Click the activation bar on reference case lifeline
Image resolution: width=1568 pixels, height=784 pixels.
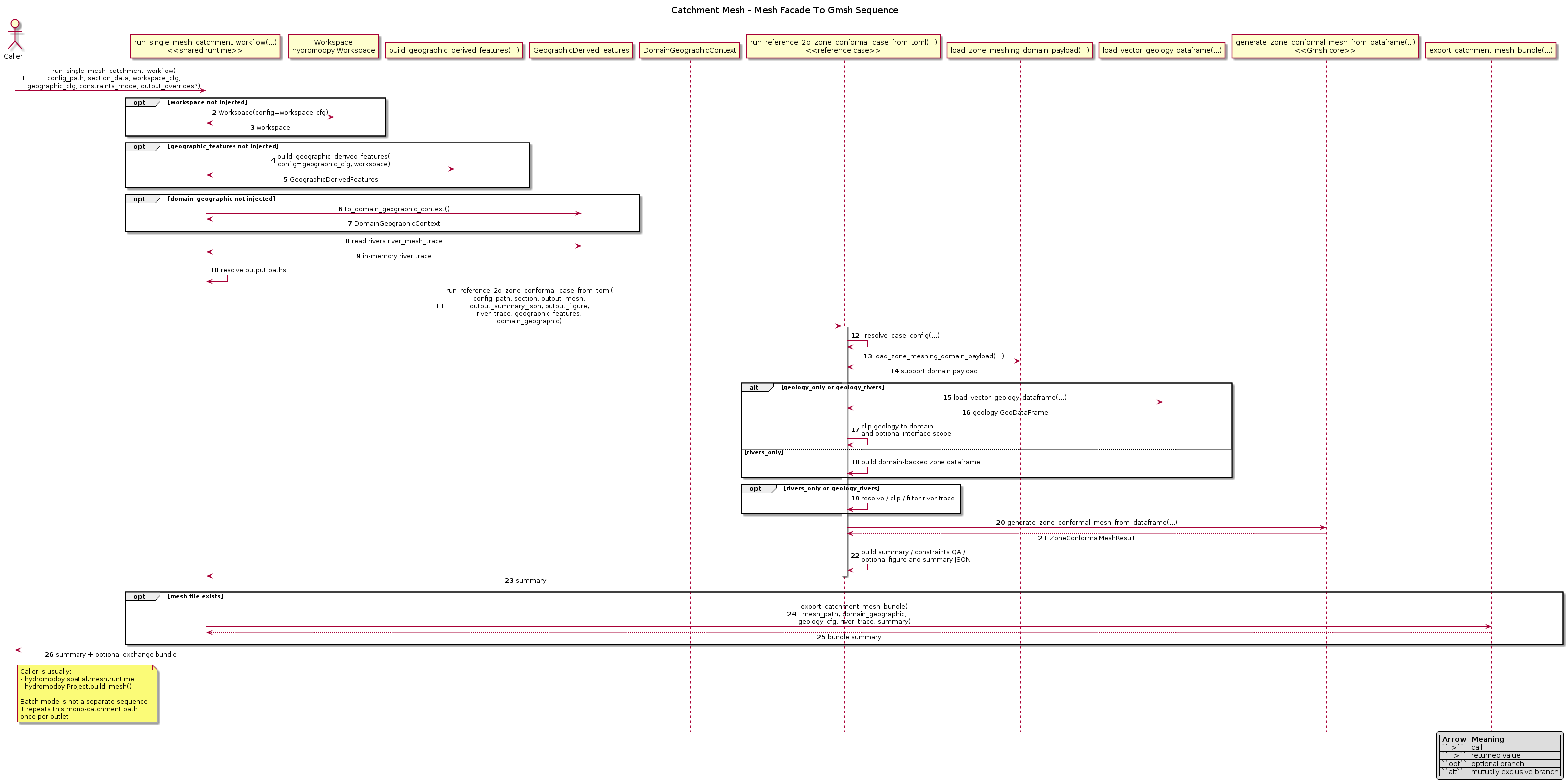(844, 451)
